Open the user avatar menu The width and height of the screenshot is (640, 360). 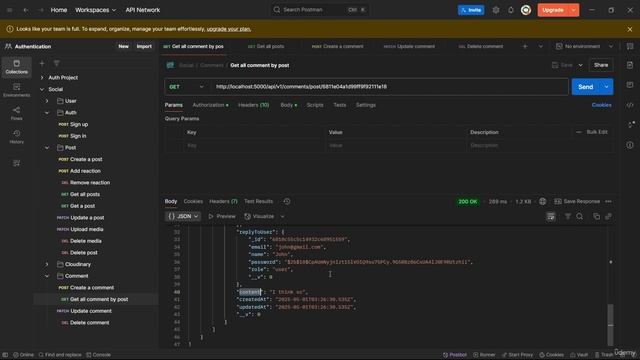[526, 10]
